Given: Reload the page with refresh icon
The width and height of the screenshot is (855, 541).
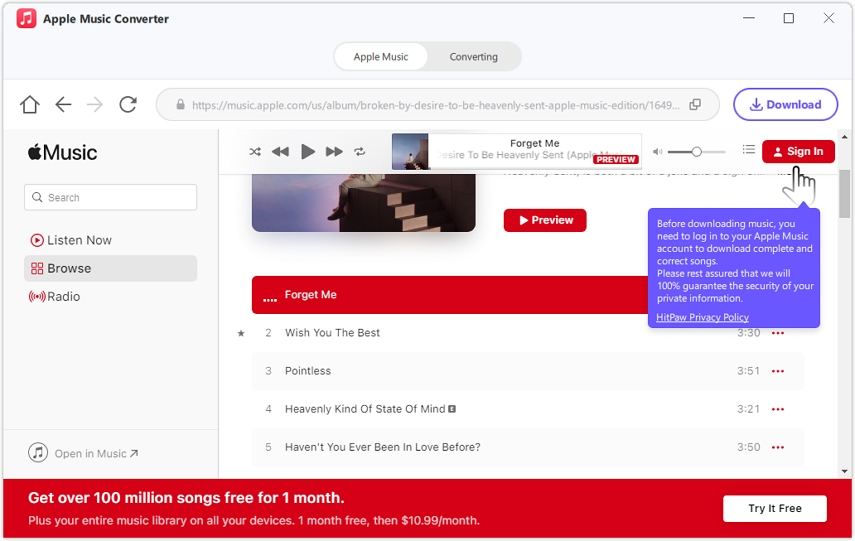Looking at the screenshot, I should point(128,104).
